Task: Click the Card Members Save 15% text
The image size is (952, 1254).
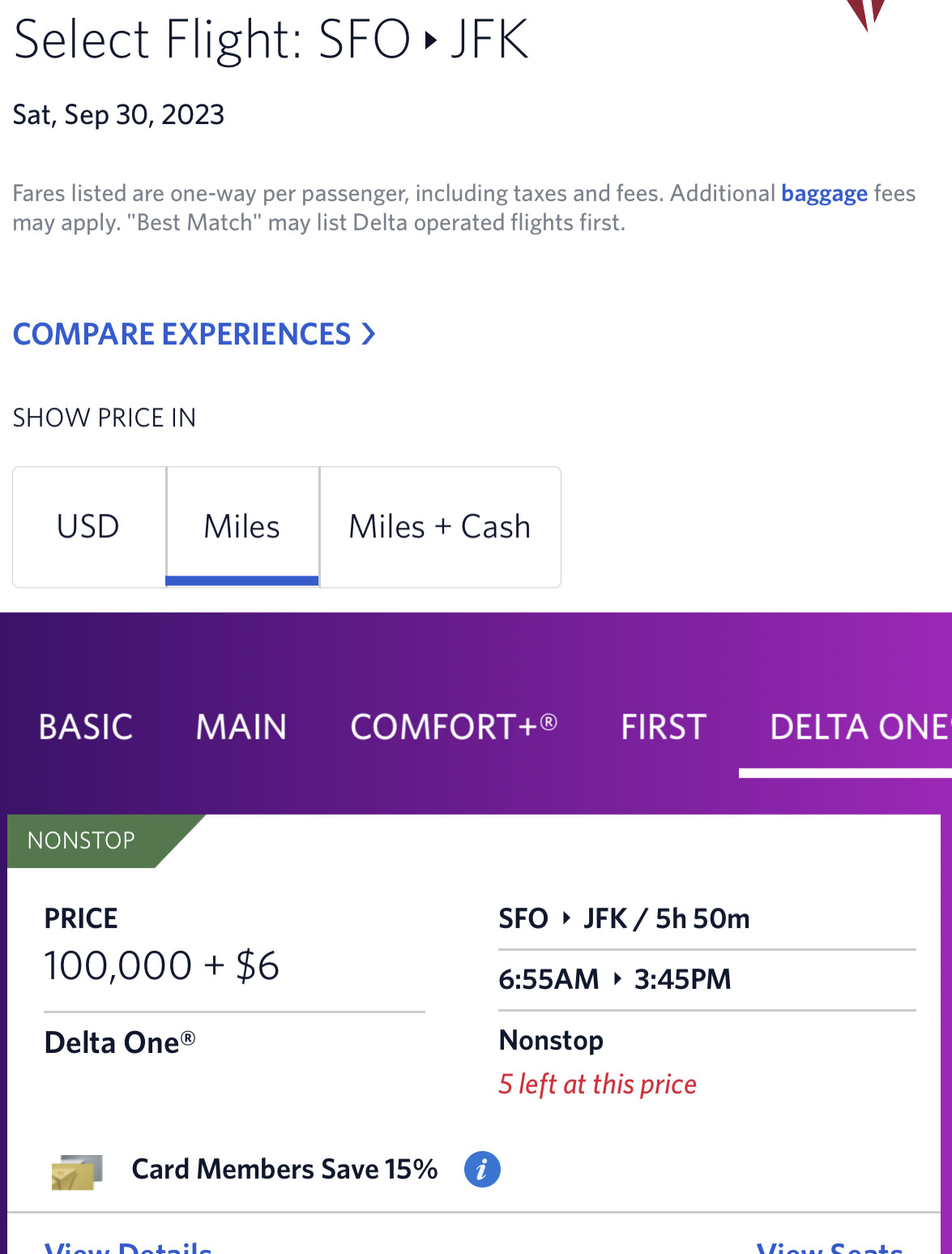Action: pyautogui.click(x=284, y=1170)
